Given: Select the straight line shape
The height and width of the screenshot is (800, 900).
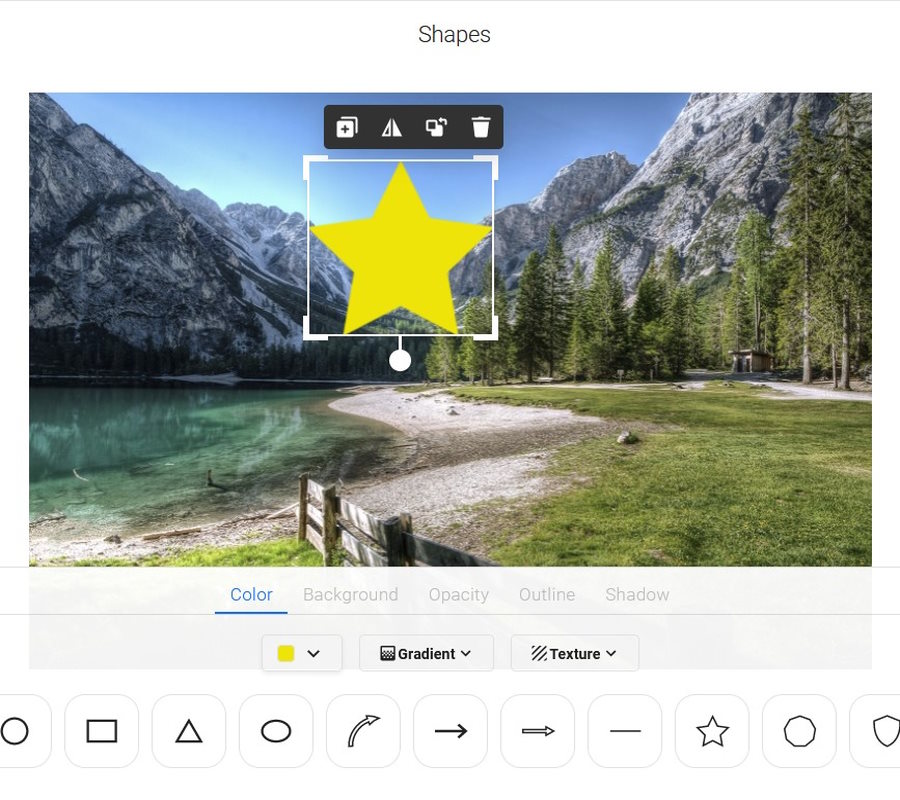Looking at the screenshot, I should tap(625, 732).
